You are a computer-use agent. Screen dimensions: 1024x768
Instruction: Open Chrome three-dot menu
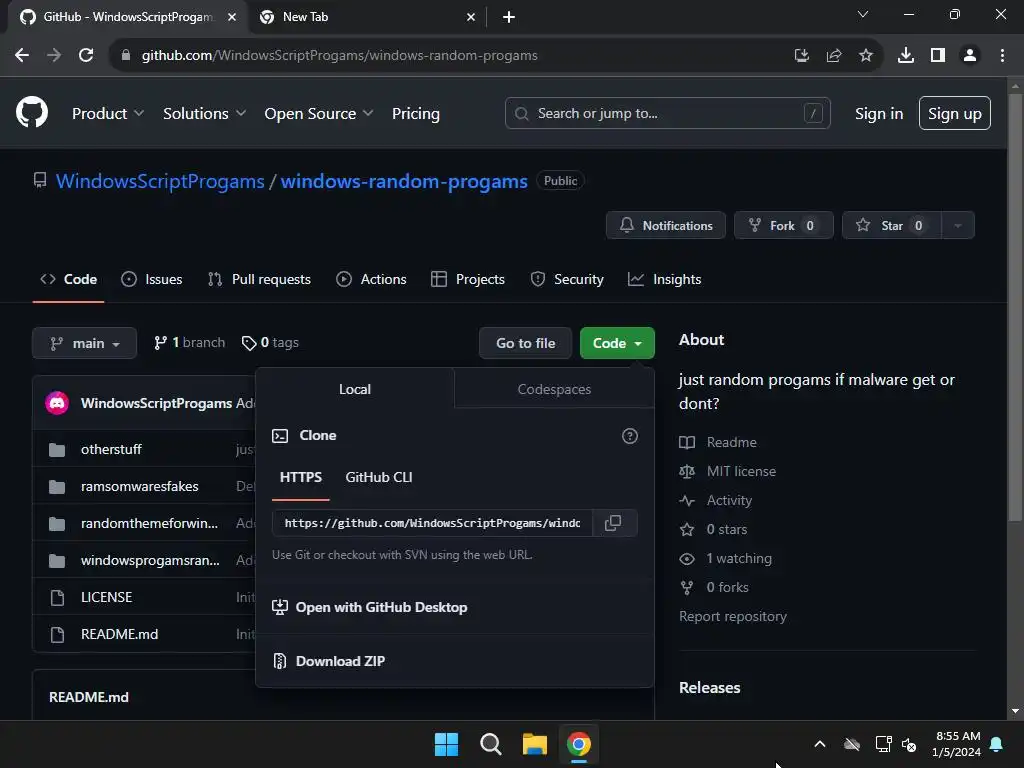[1002, 56]
